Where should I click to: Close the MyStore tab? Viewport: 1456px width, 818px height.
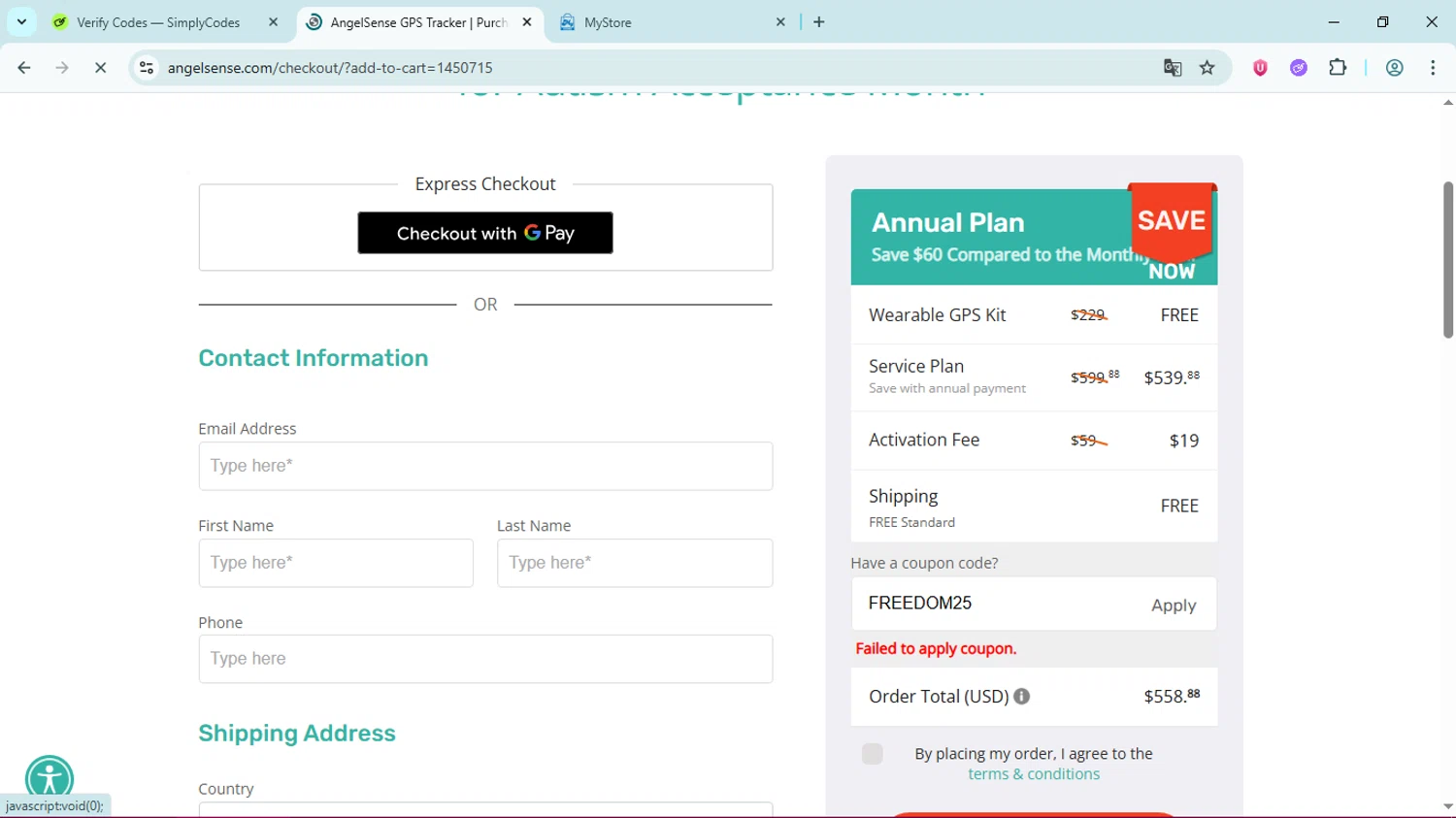click(x=780, y=21)
